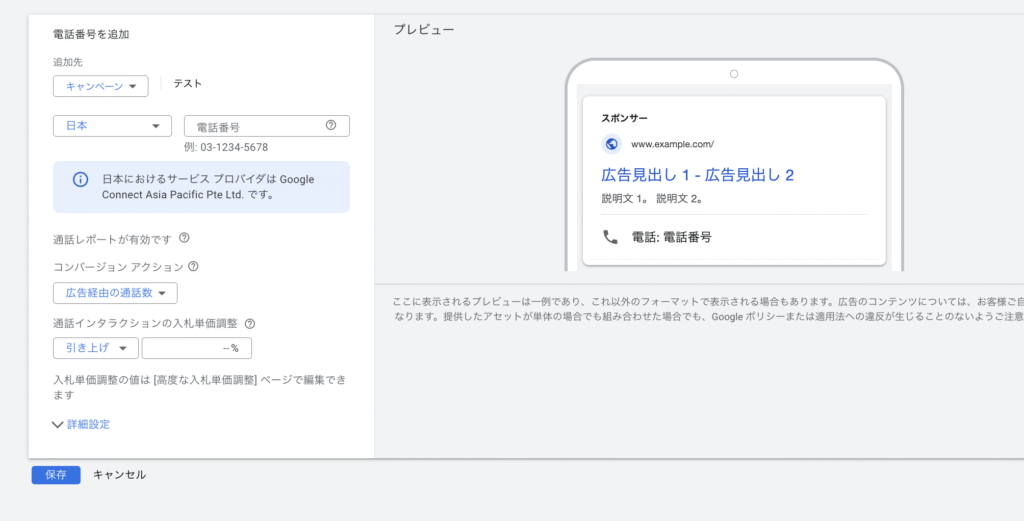Click the キャンセル button
The image size is (1024, 521).
(119, 475)
